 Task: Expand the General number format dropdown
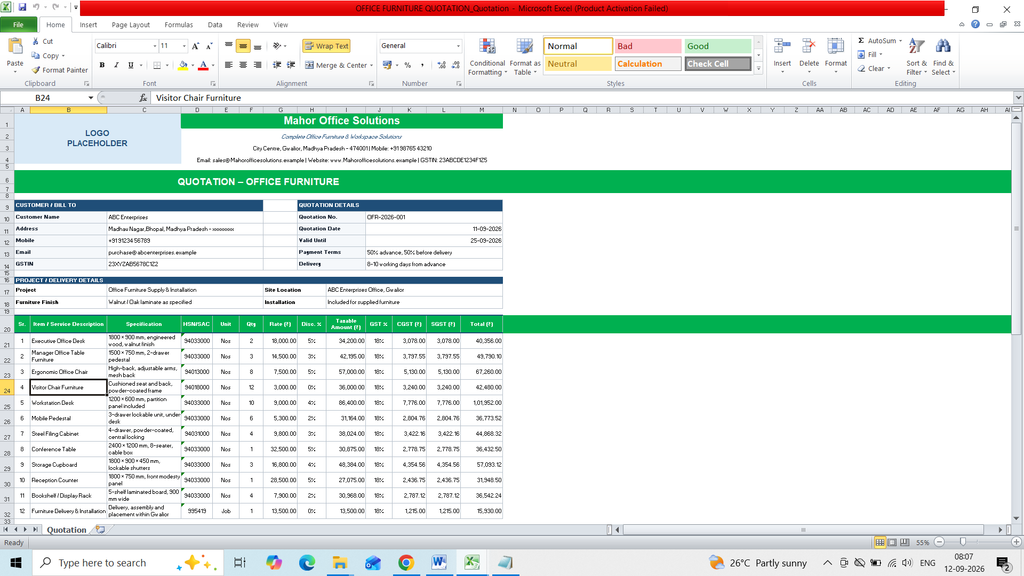[458, 46]
